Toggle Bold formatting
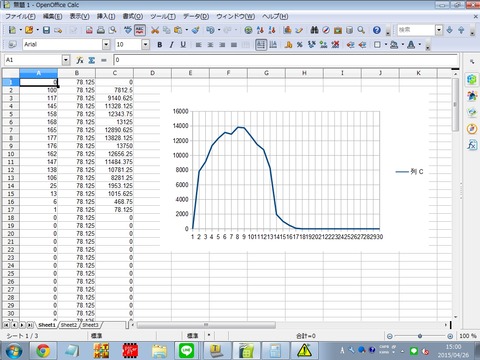The height and width of the screenshot is (360, 480). (160, 44)
